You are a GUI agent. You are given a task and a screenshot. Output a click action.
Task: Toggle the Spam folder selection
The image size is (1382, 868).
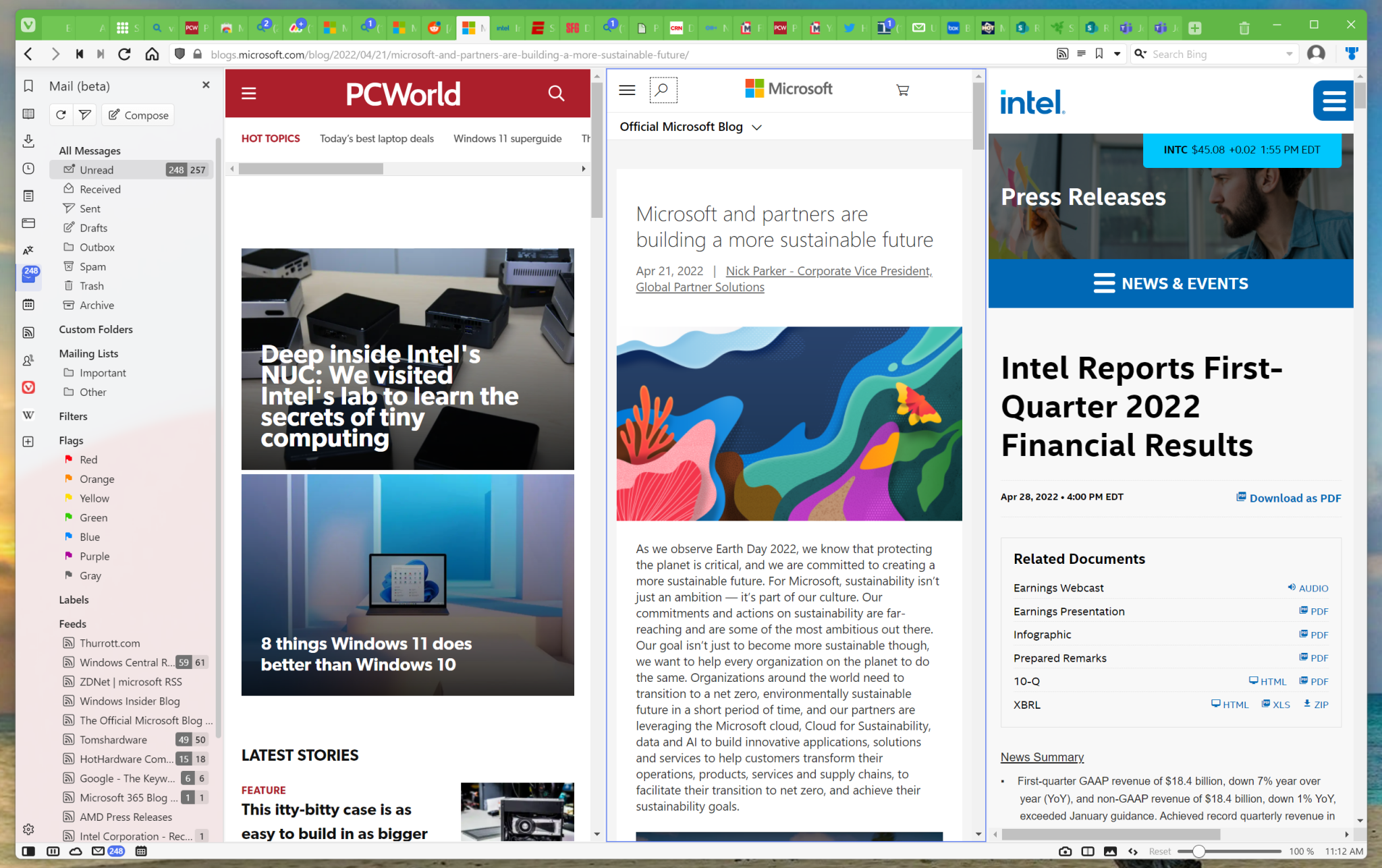pyautogui.click(x=92, y=266)
